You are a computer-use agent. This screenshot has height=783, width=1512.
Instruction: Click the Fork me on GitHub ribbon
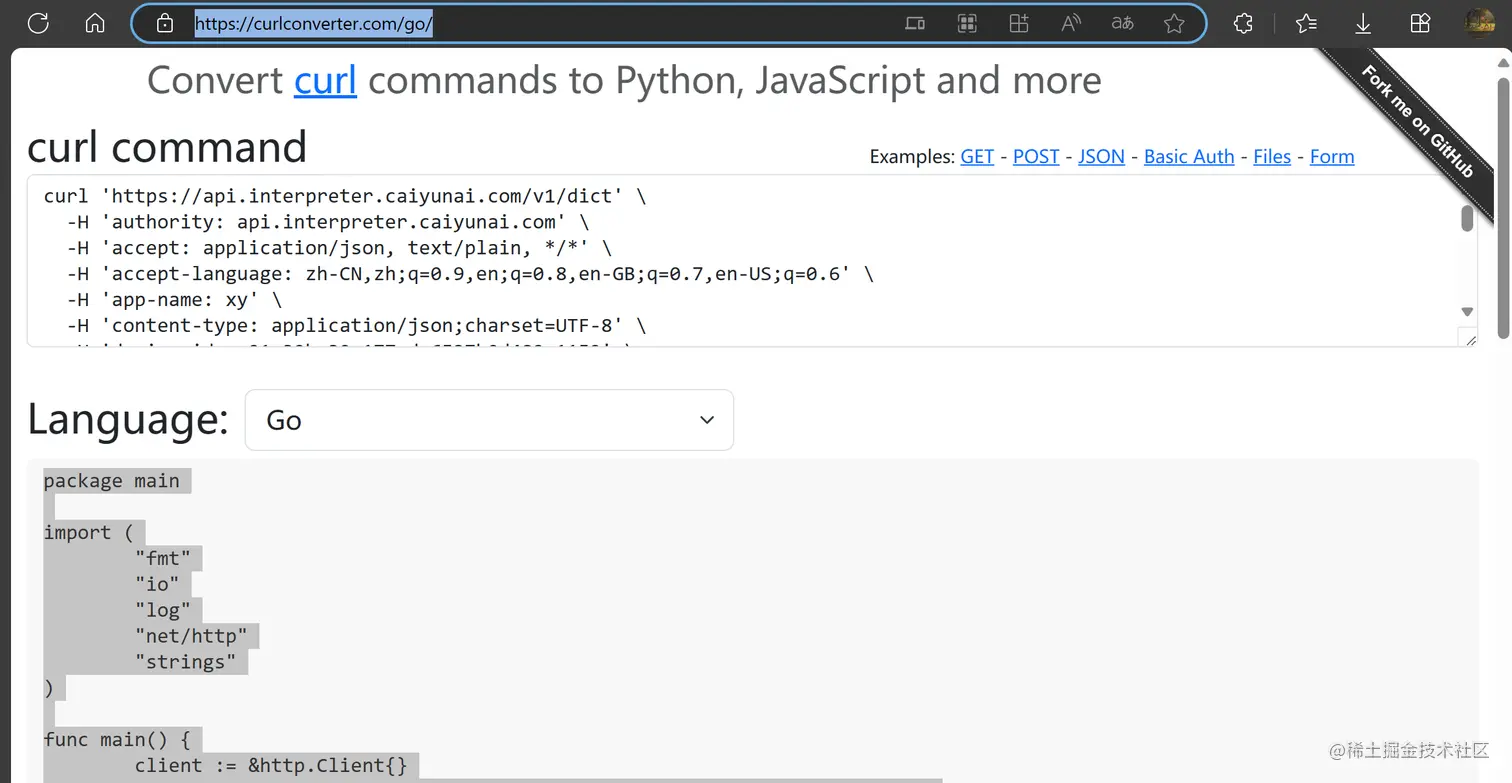coord(1418,121)
